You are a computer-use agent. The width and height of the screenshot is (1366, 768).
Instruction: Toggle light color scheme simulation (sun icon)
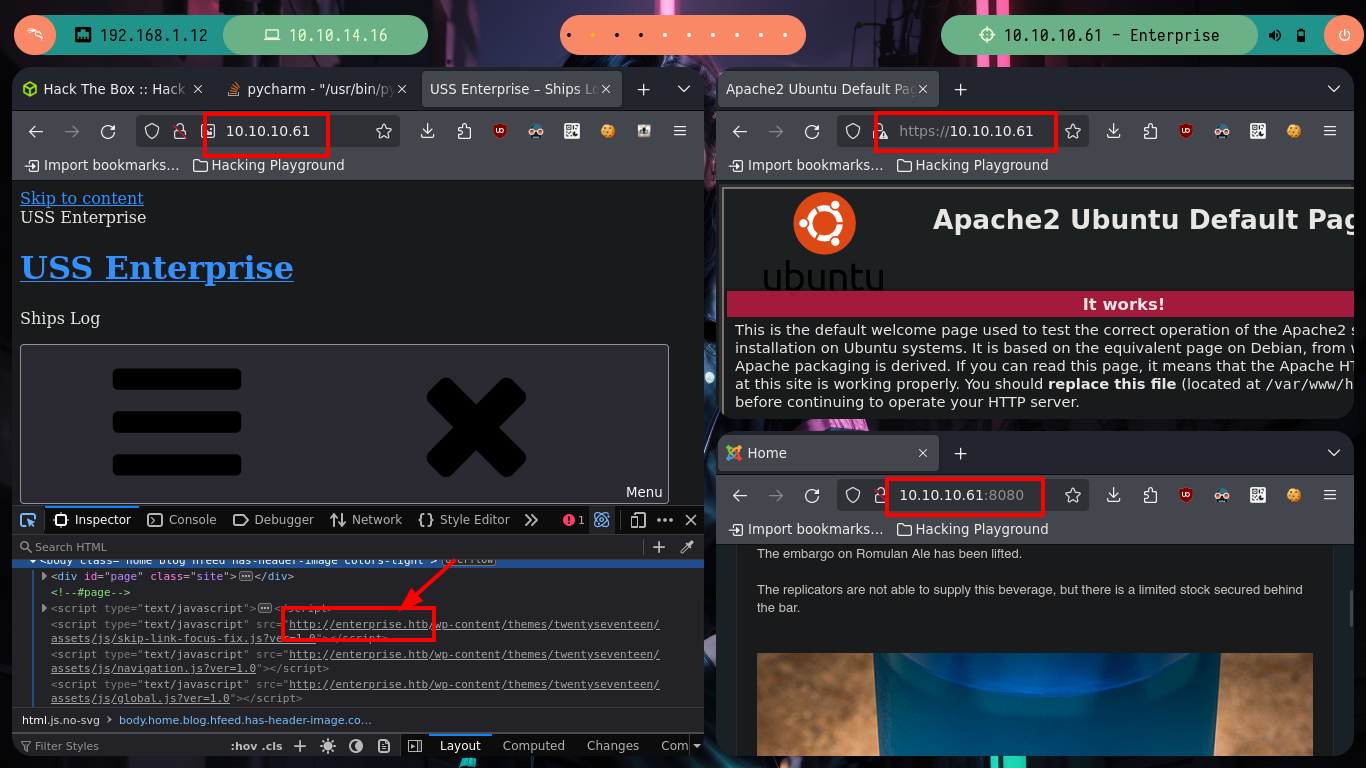pos(328,746)
